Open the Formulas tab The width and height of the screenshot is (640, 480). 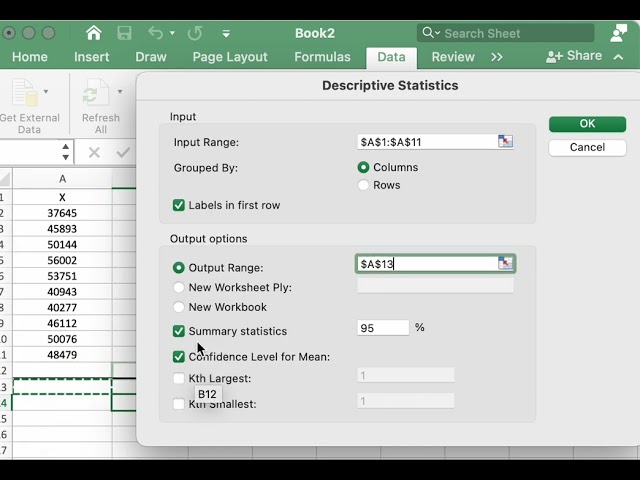[x=322, y=57]
